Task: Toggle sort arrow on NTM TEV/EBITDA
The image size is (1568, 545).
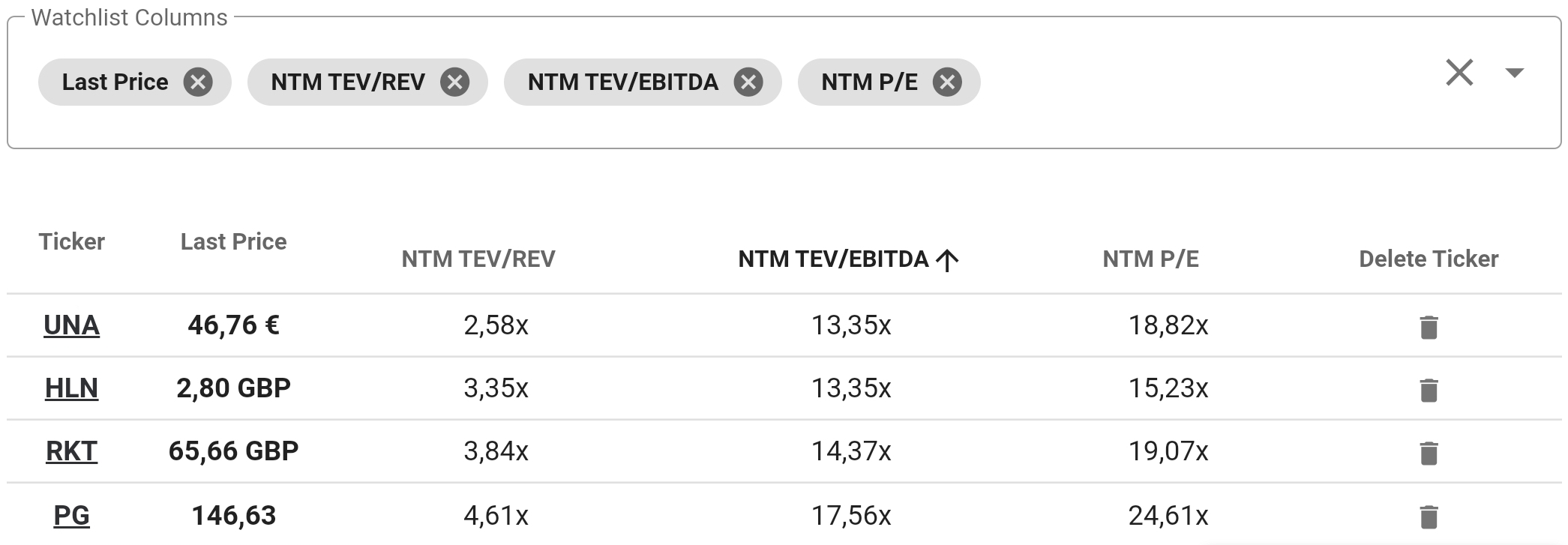Action: coord(948,260)
